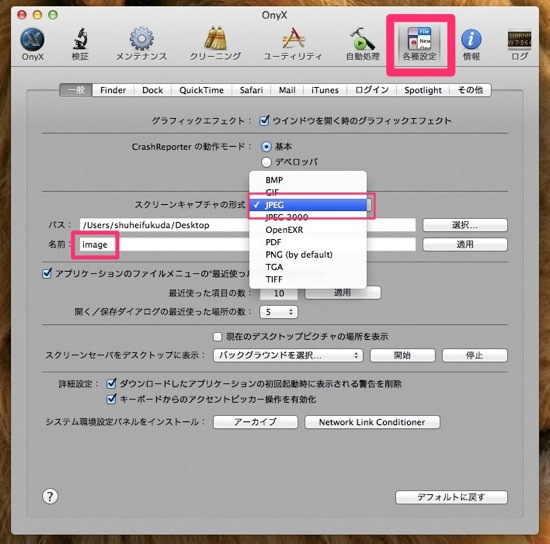Image resolution: width=550 pixels, height=544 pixels.
Task: Toggle アプリケーションのファイルメニュー checkbox
Action: click(47, 274)
